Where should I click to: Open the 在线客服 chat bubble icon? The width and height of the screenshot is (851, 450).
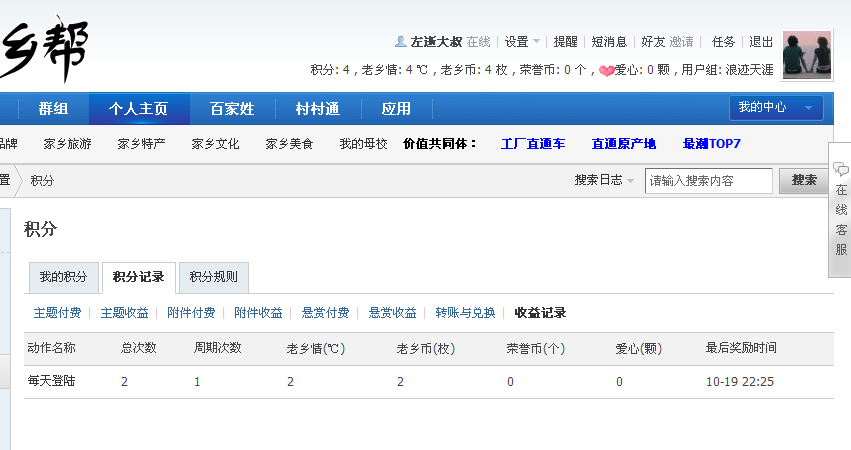click(x=841, y=170)
